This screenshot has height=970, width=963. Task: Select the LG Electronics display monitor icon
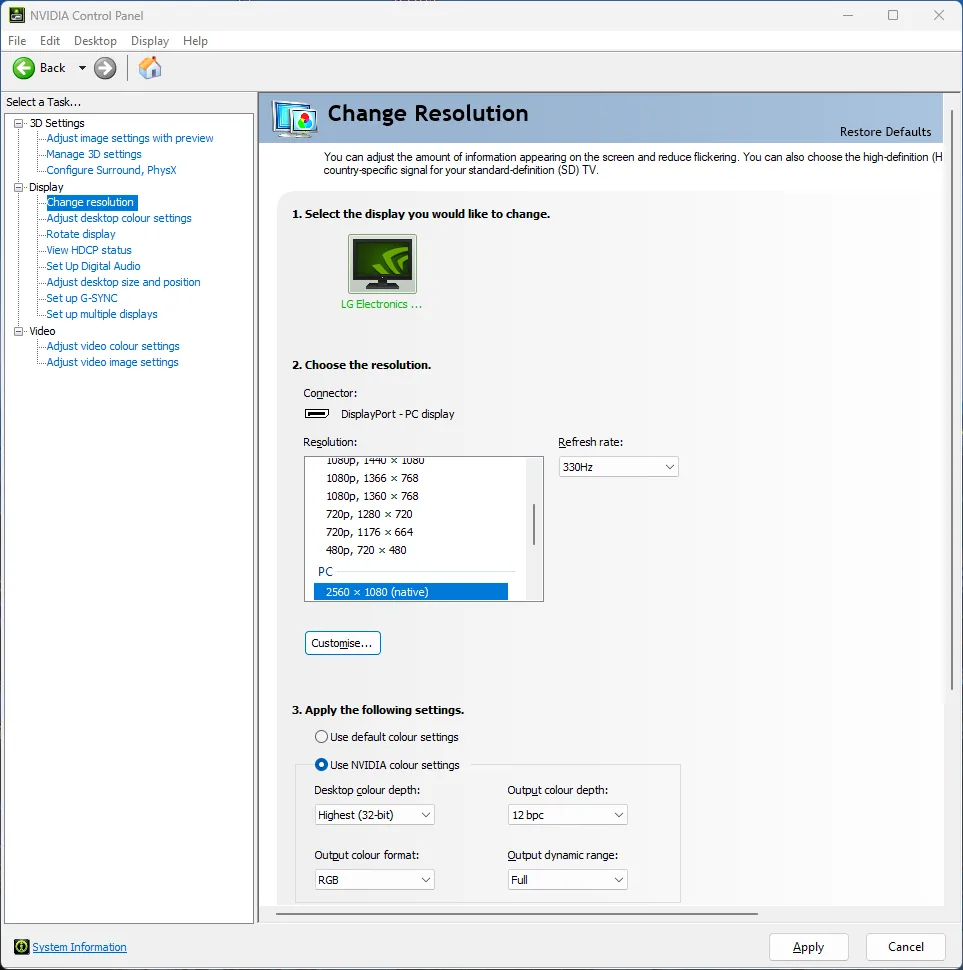(382, 264)
